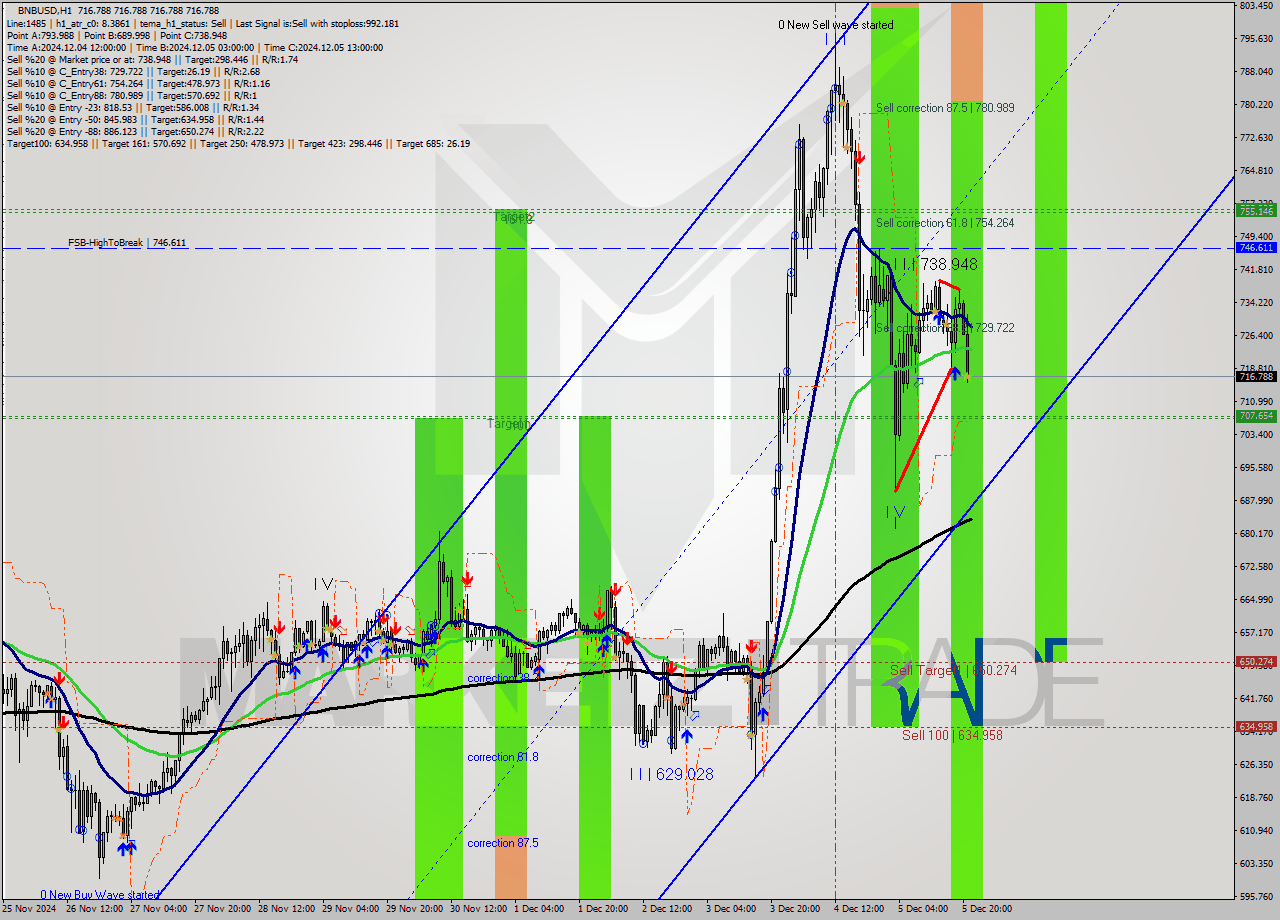The width and height of the screenshot is (1280, 920).
Task: Select the current price 716.788 axis tag
Action: (1256, 376)
